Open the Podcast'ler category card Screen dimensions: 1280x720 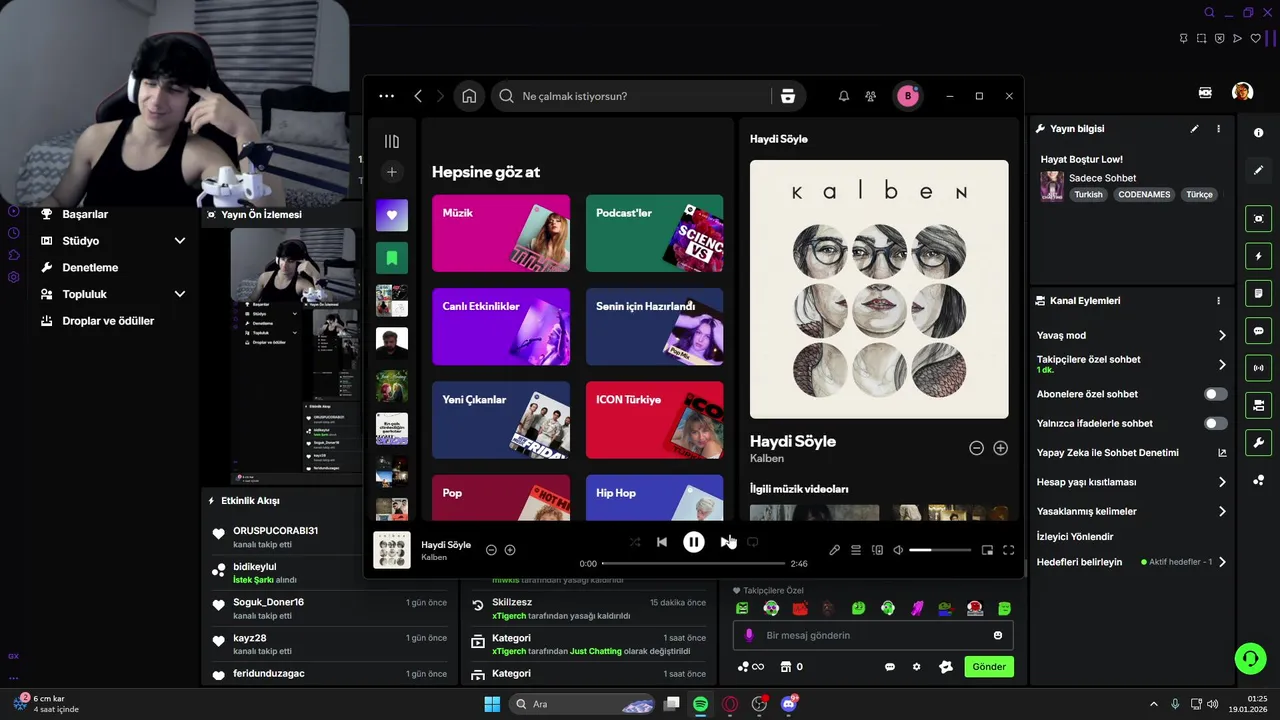(x=654, y=233)
